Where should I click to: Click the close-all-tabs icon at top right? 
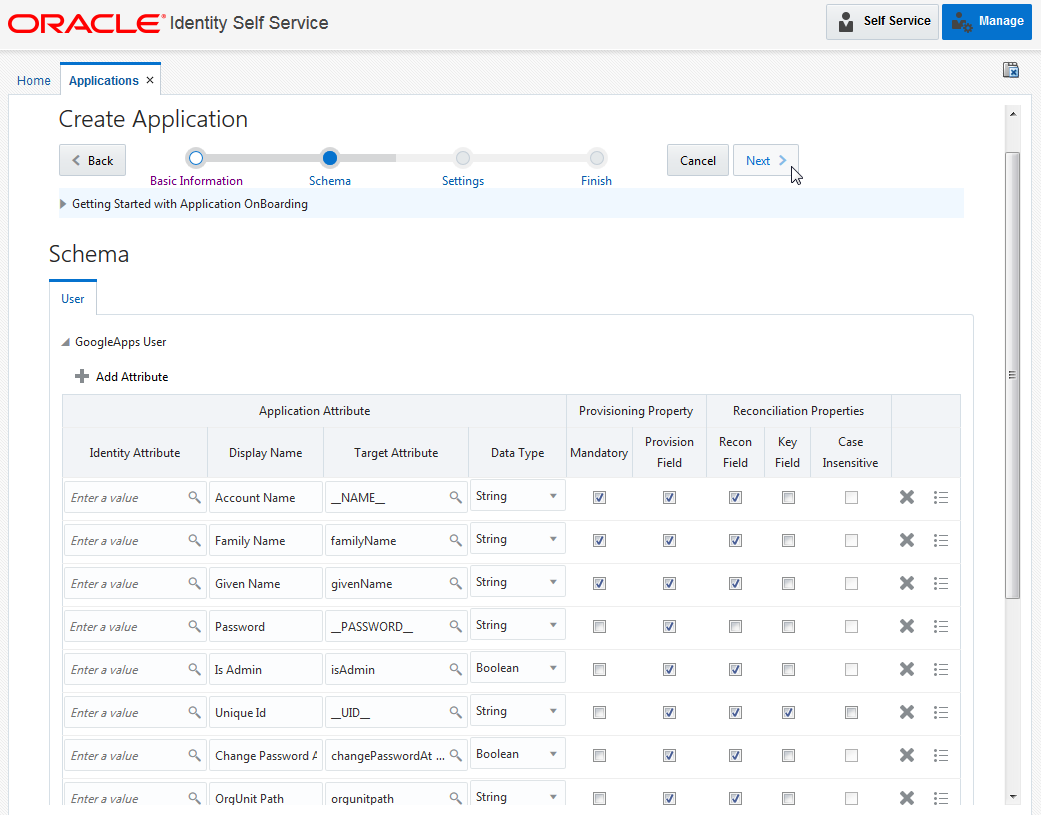coord(1011,70)
